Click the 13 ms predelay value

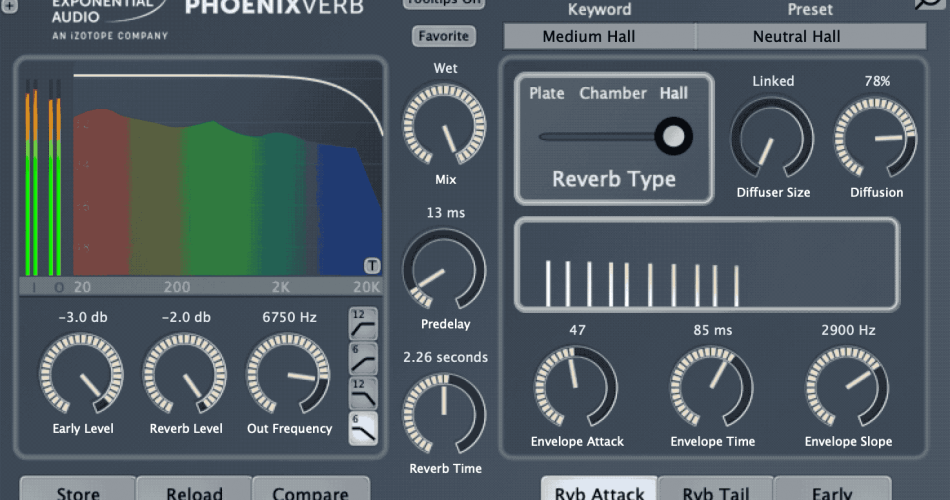tap(445, 213)
